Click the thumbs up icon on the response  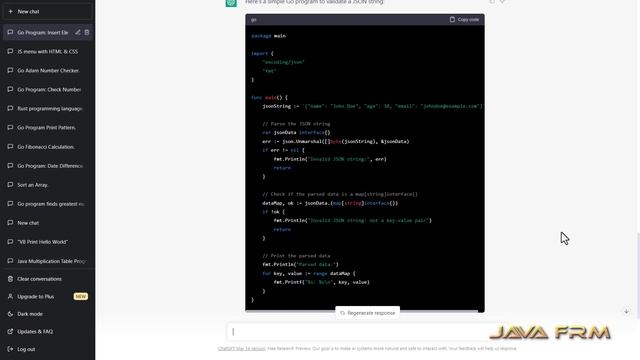(492, 2)
